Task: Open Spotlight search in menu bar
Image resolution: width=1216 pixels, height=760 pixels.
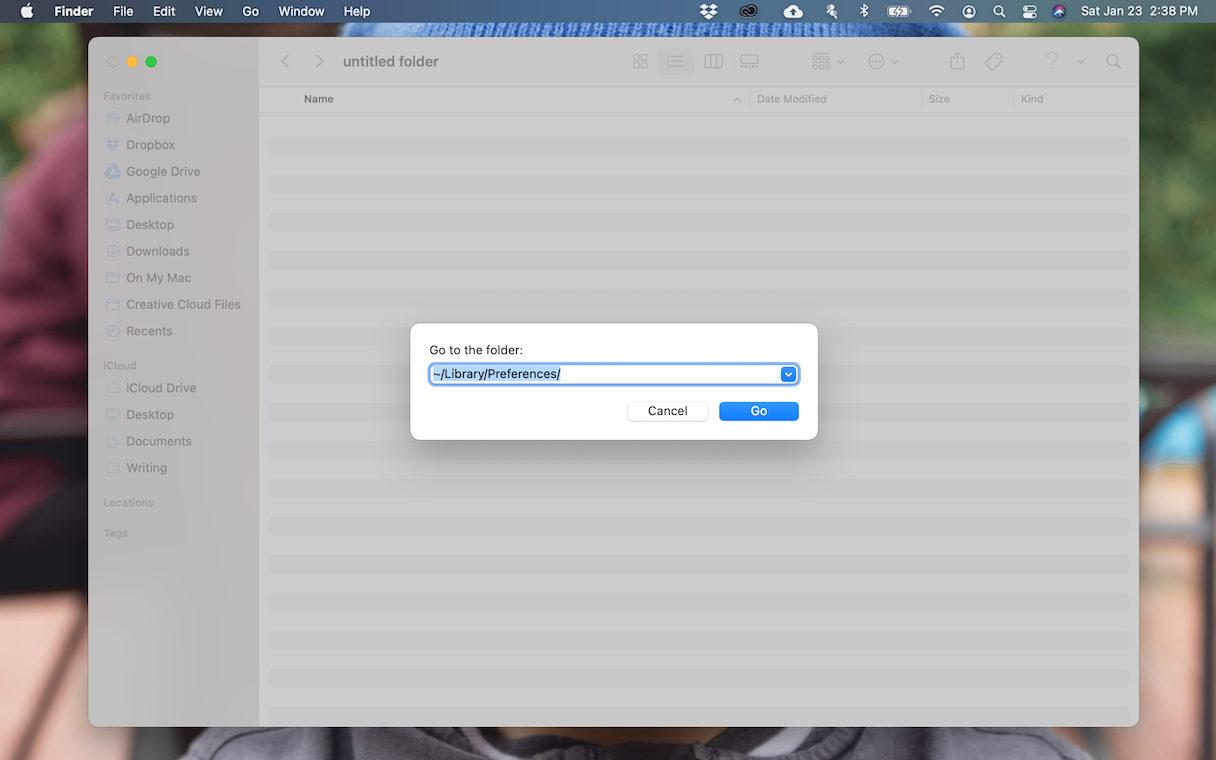Action: (999, 11)
